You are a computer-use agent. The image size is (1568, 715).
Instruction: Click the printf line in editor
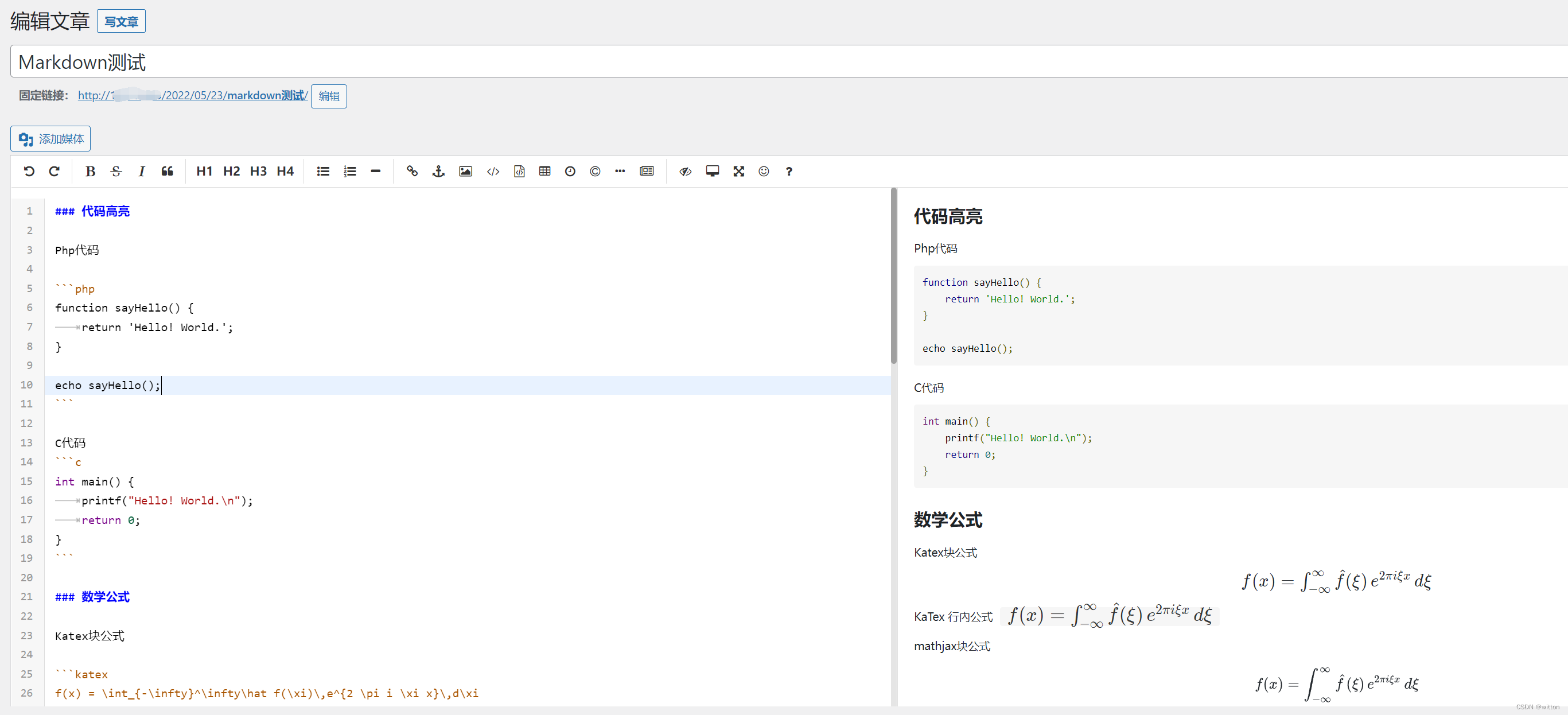pyautogui.click(x=168, y=500)
